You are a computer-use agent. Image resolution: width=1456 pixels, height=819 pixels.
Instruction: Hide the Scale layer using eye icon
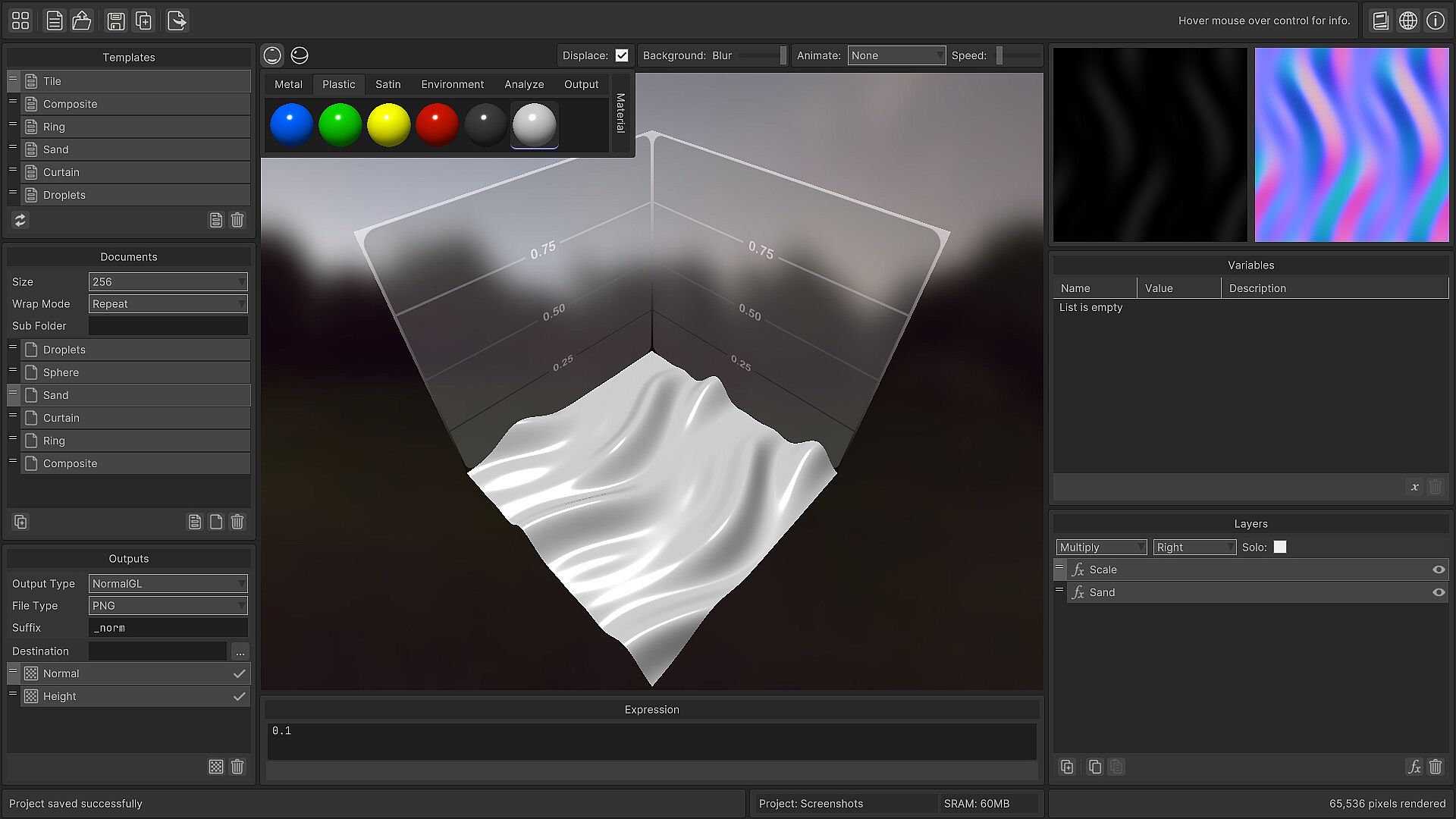(1439, 570)
